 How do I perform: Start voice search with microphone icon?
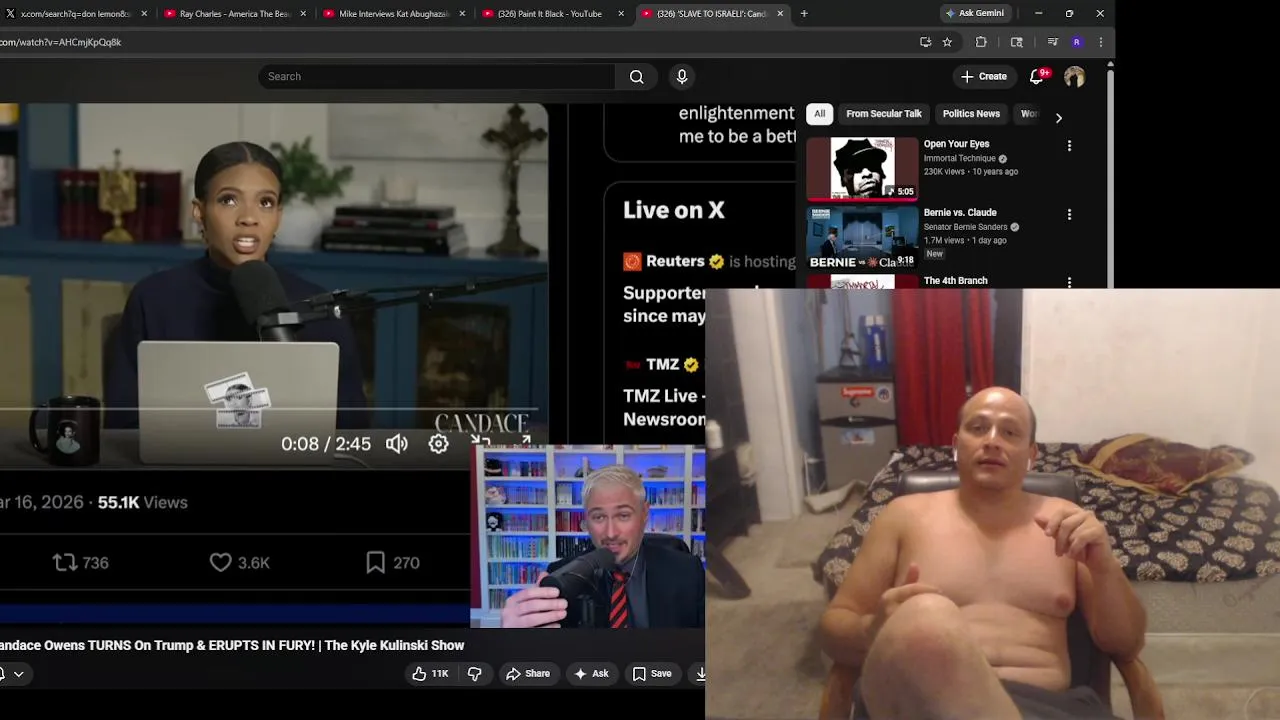tap(682, 77)
